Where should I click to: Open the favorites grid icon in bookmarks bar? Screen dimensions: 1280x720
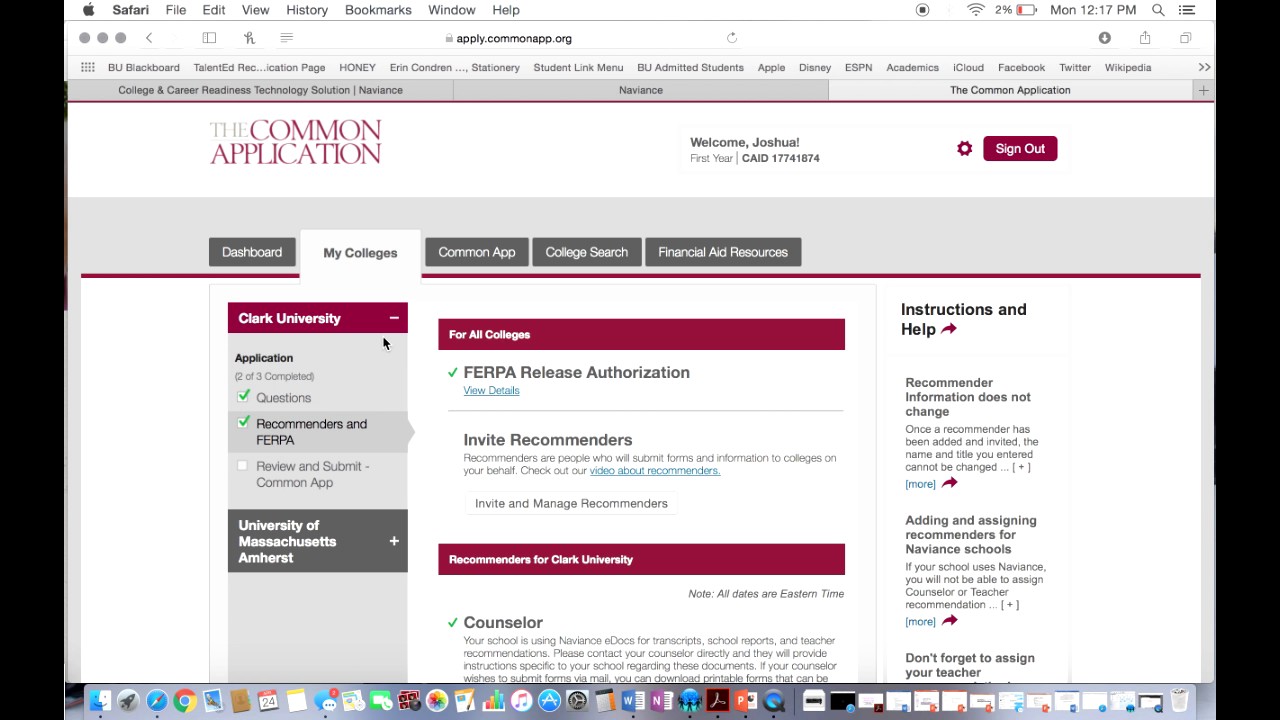pyautogui.click(x=88, y=67)
